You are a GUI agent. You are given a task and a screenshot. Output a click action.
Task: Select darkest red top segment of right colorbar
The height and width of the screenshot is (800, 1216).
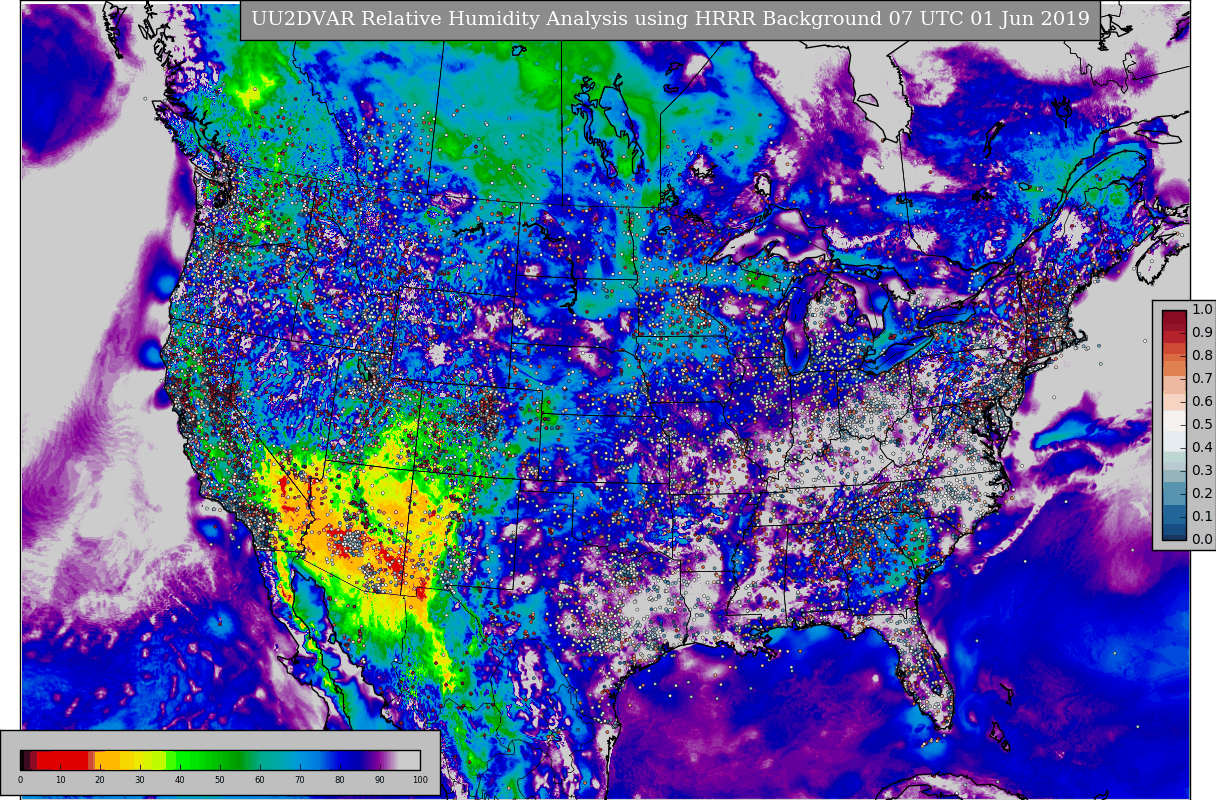click(1174, 316)
